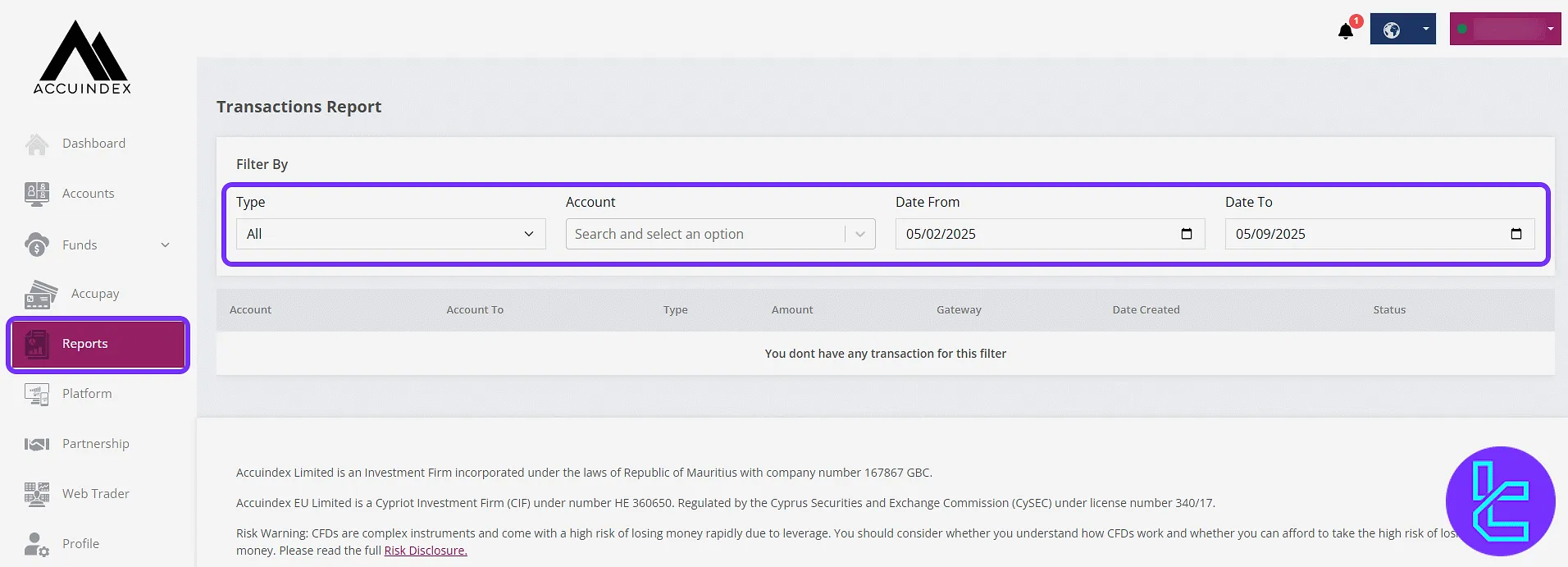
Task: Click the Account To column header
Action: pyautogui.click(x=475, y=310)
